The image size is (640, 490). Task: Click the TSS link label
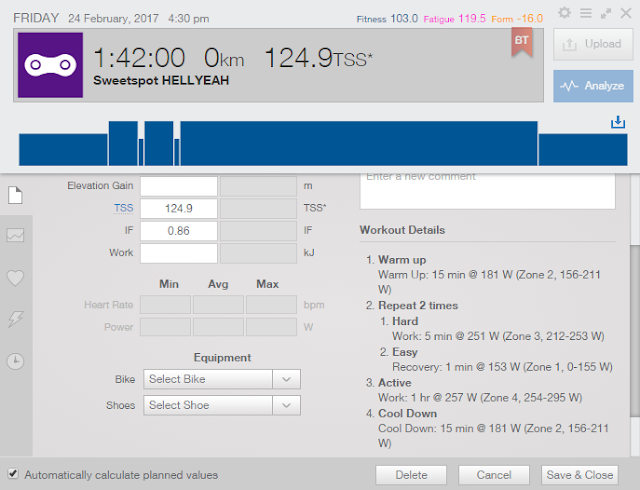123,208
